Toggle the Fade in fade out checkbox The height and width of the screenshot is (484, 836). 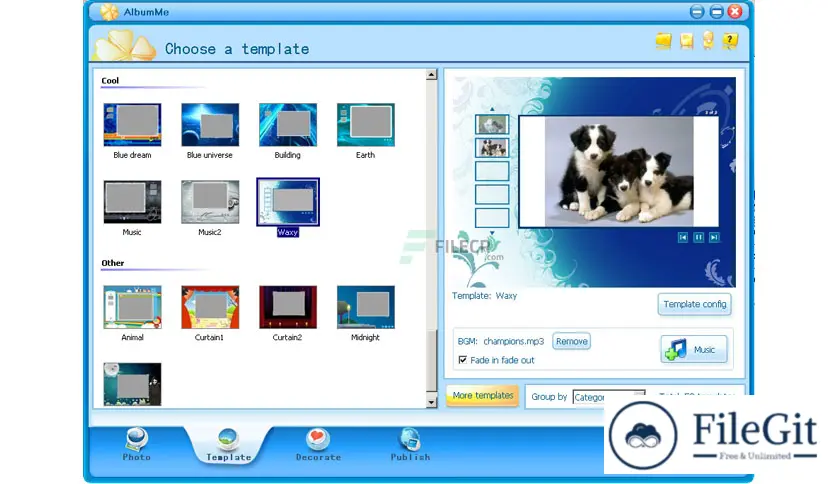coord(463,360)
